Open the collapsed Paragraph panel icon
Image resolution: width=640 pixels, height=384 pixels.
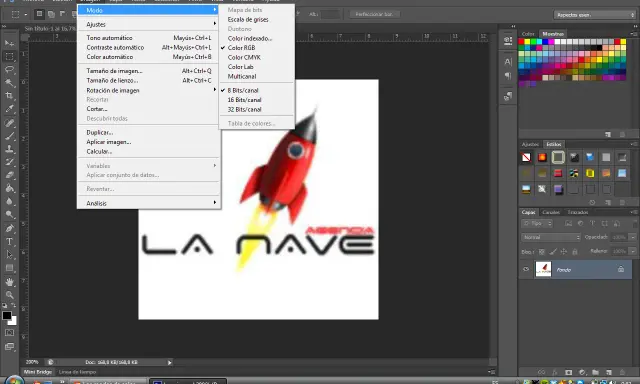(x=508, y=75)
